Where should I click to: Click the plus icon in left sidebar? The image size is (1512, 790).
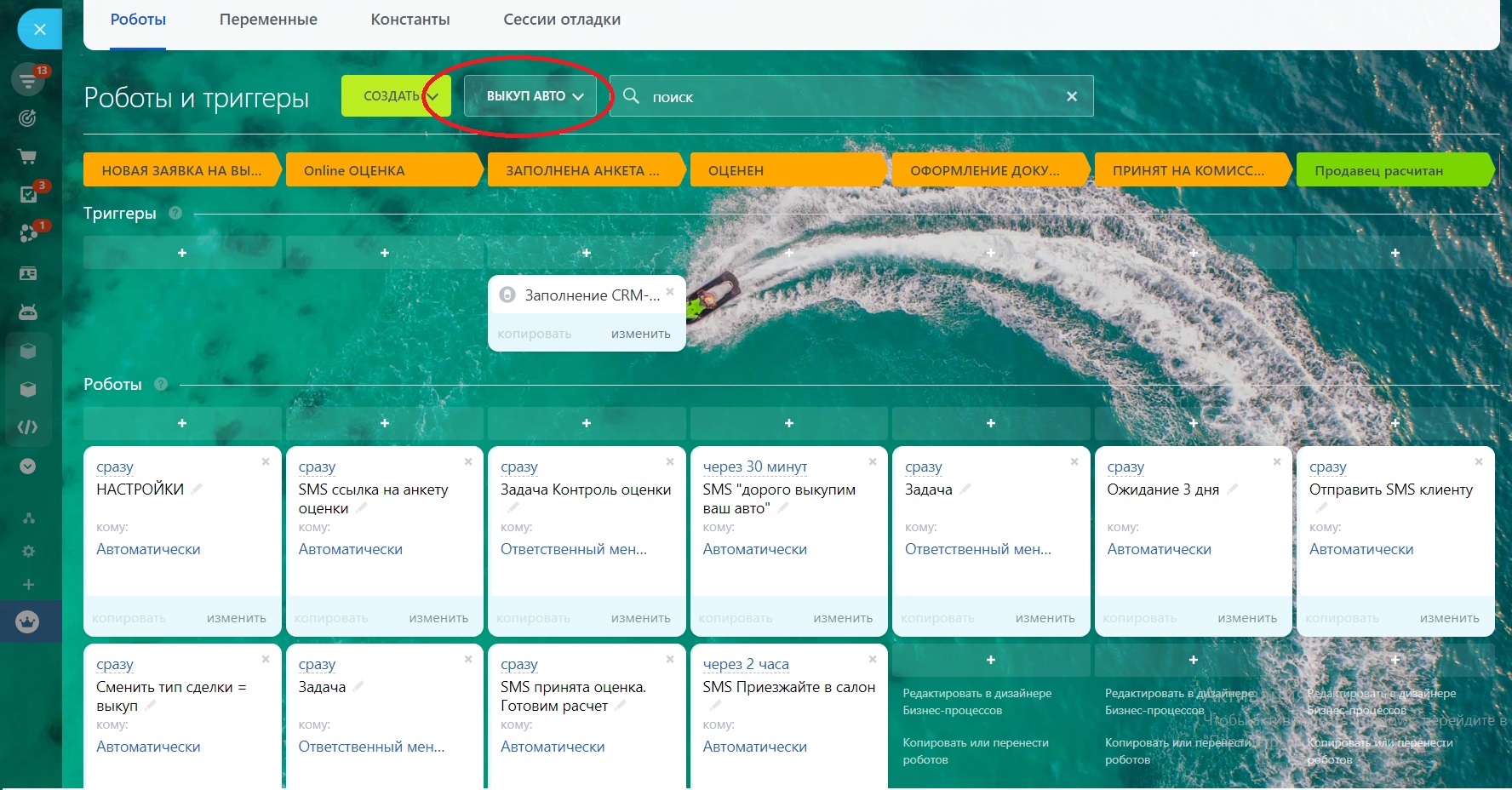pyautogui.click(x=28, y=585)
